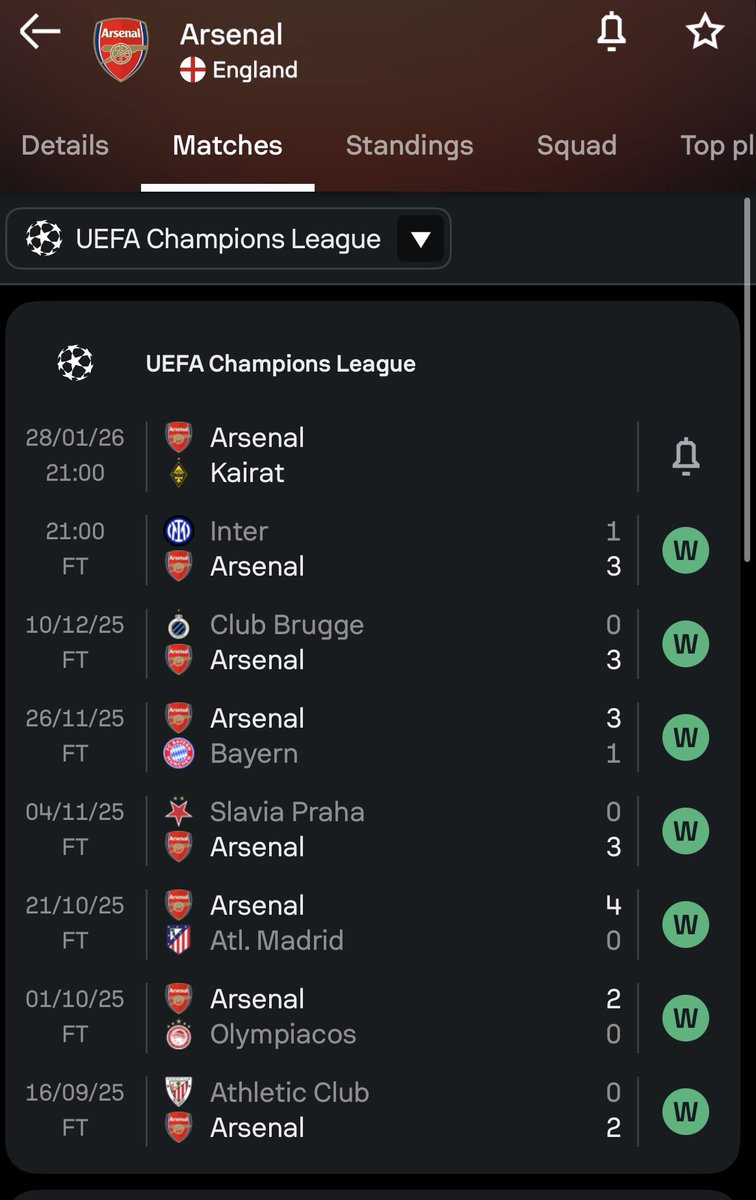Click the W badge on Olympiacos match
This screenshot has width=756, height=1200.
(x=686, y=1018)
